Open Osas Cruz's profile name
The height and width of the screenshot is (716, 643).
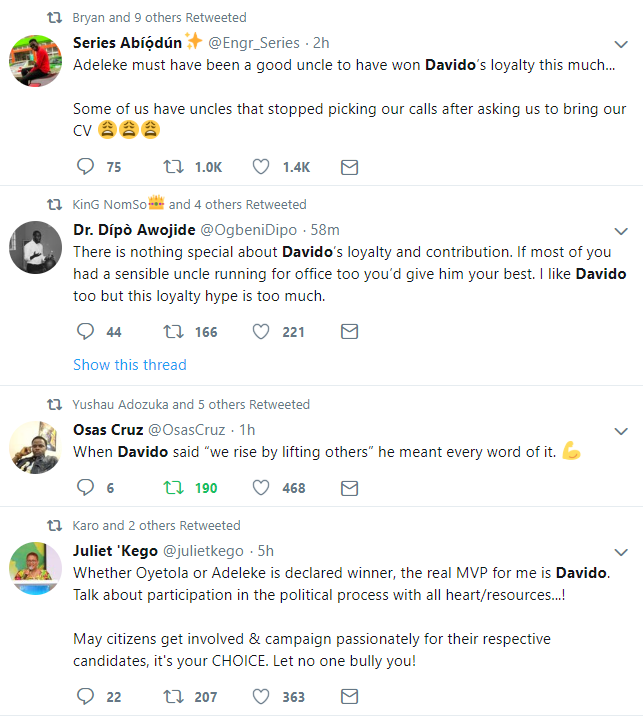108,430
